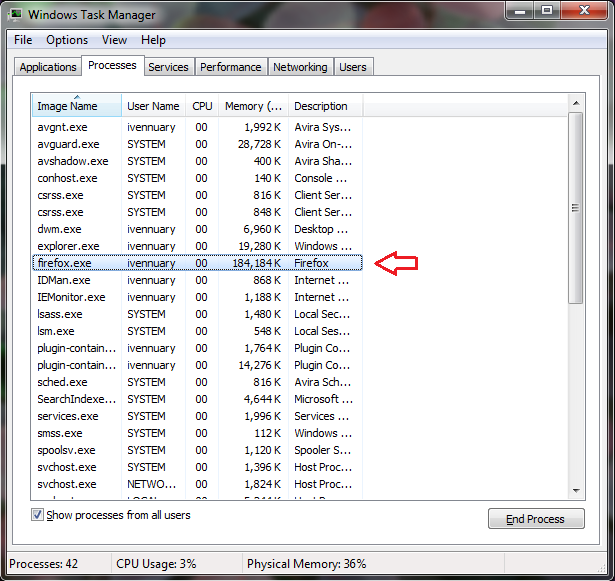This screenshot has width=615, height=581.
Task: Select the services.exe process
Action: (197, 416)
